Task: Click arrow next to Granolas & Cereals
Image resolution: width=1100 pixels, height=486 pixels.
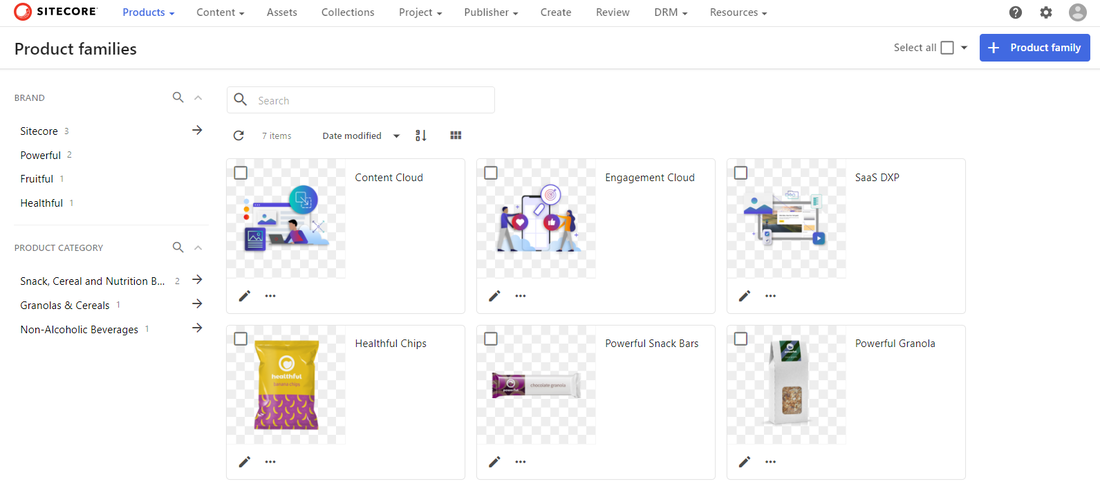Action: [197, 304]
